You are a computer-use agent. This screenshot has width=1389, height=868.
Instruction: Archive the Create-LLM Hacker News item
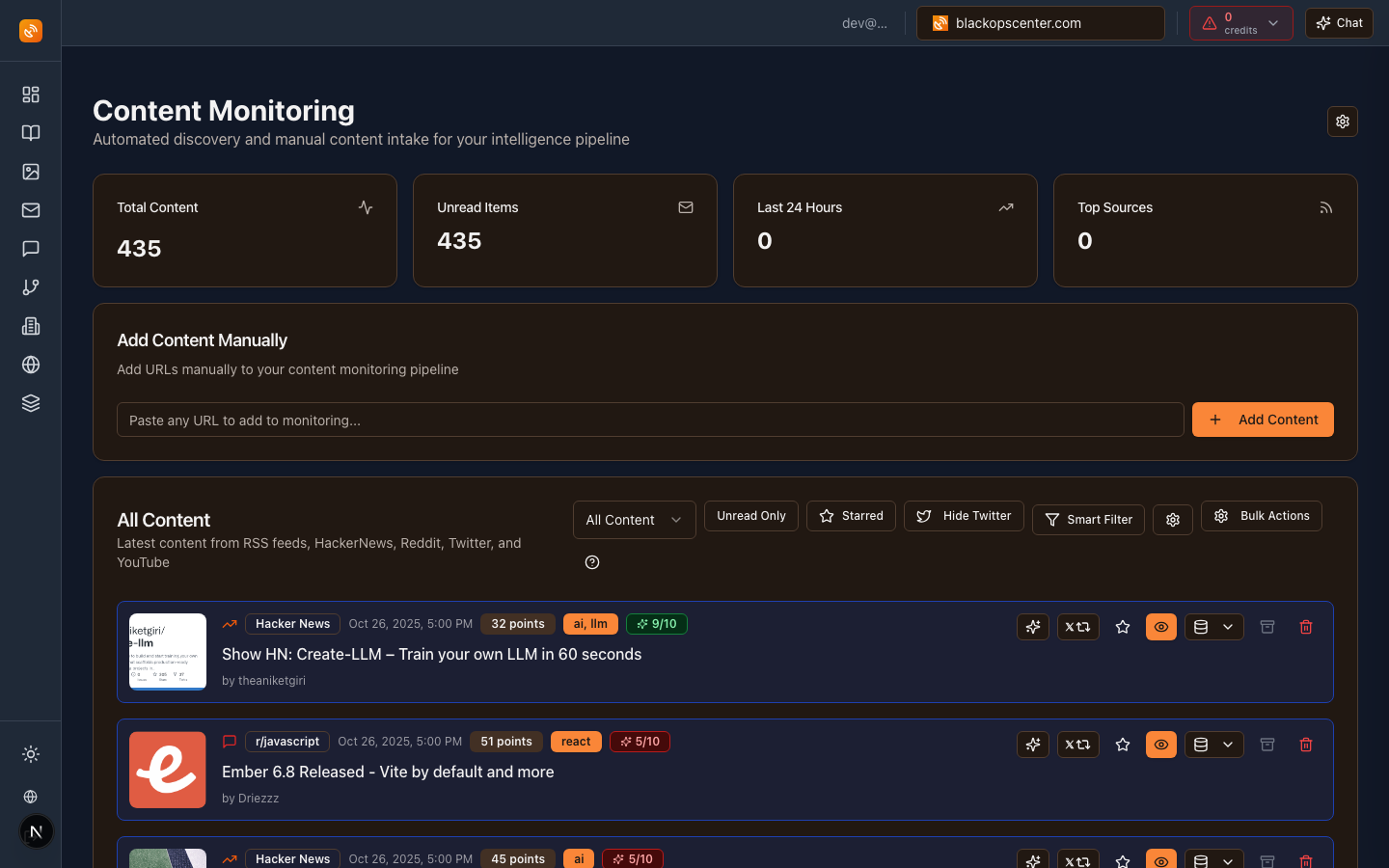click(1267, 627)
